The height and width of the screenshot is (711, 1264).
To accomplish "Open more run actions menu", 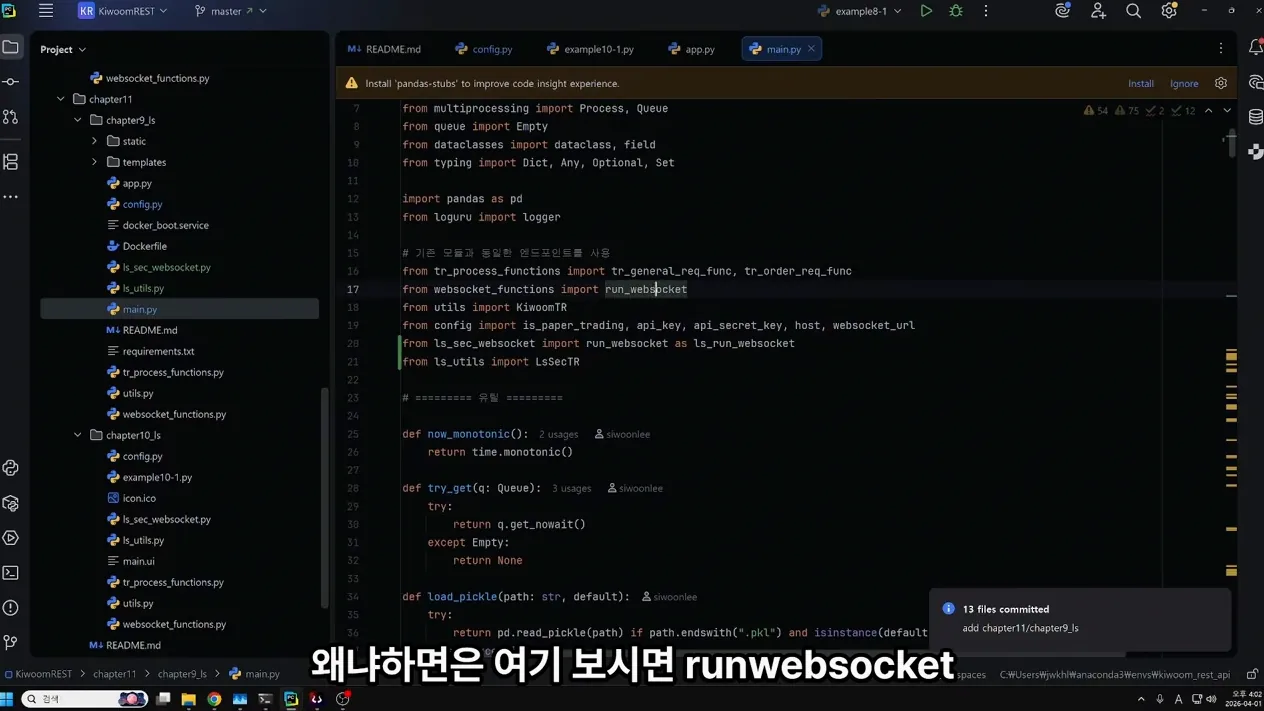I will tap(986, 11).
